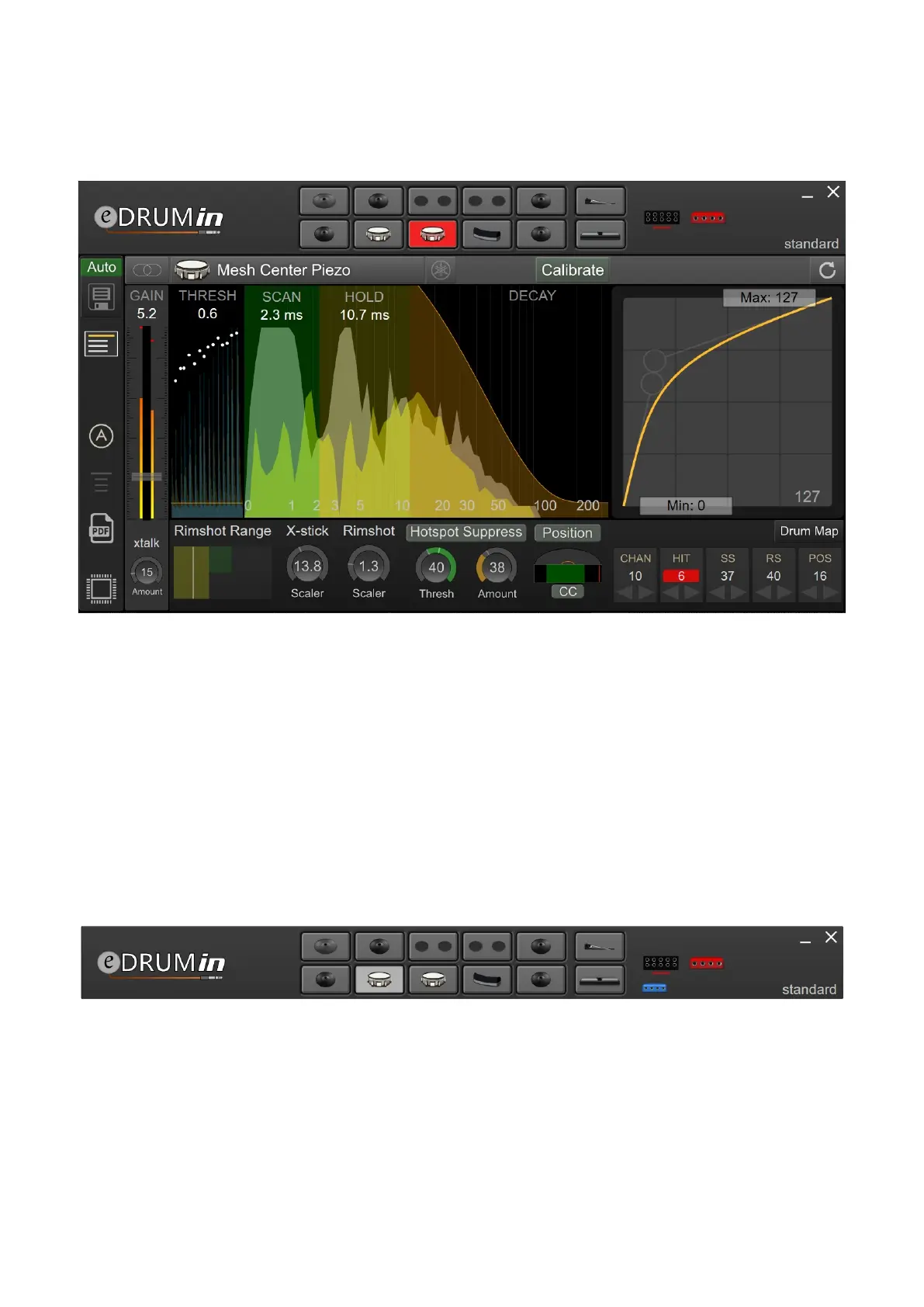This screenshot has height=1307, width=924.
Task: Click the HOLD value 10.7 ms
Action: coord(365,315)
